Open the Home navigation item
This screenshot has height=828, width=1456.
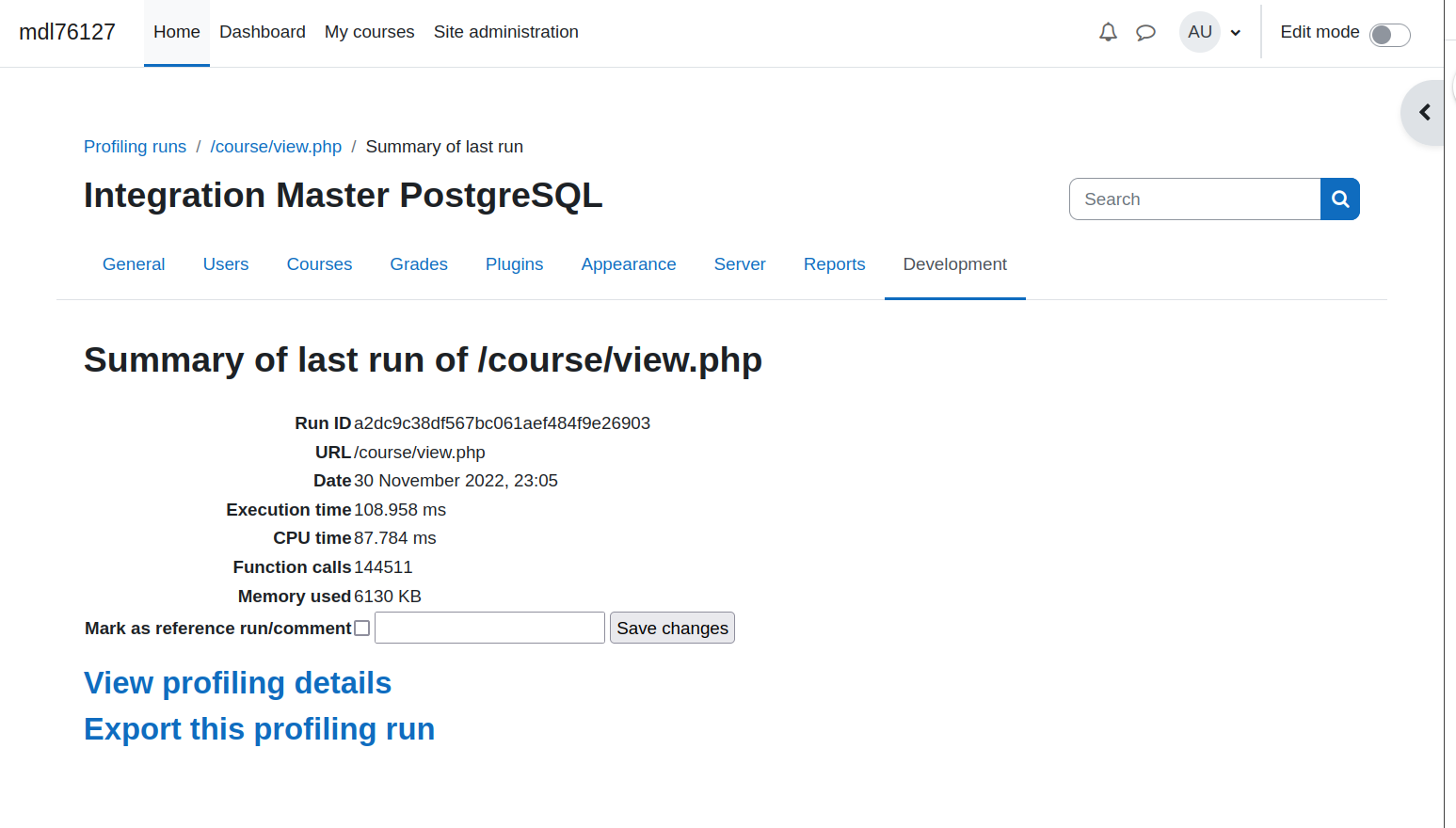pyautogui.click(x=177, y=32)
